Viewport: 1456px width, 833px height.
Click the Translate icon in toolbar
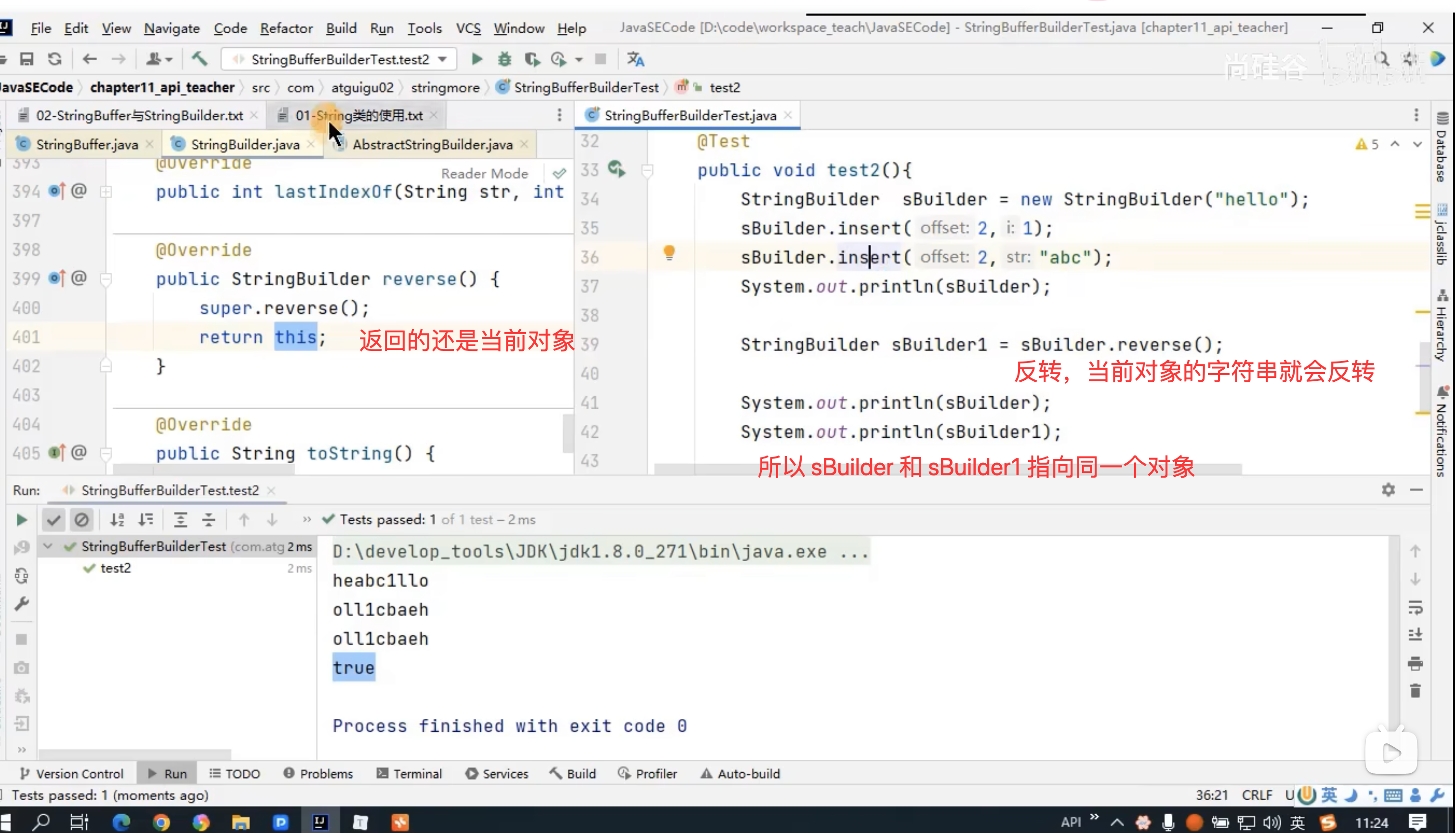point(635,59)
